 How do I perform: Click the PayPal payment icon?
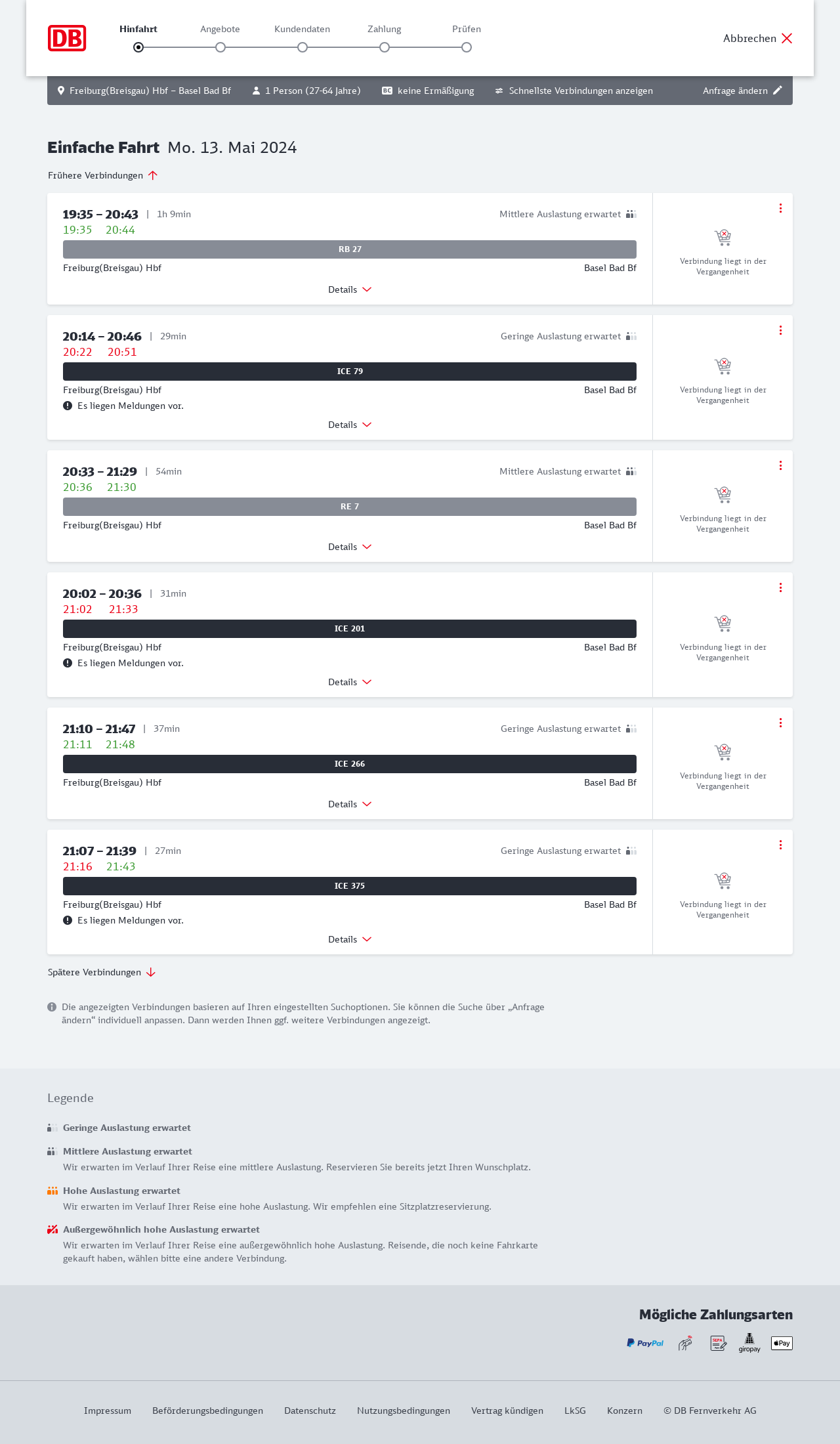pyautogui.click(x=645, y=1343)
